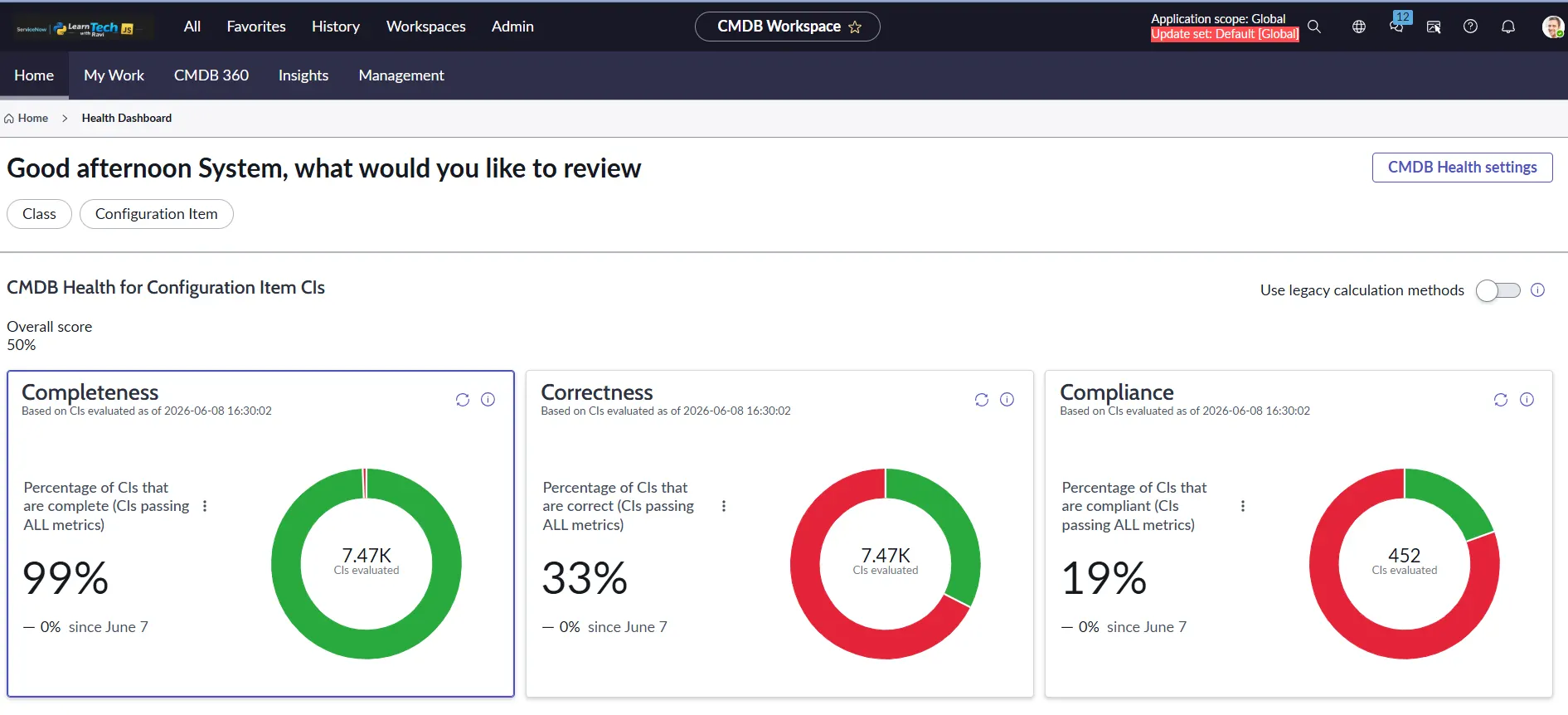
Task: Open the Correctness metric three-dot menu
Action: [x=724, y=506]
